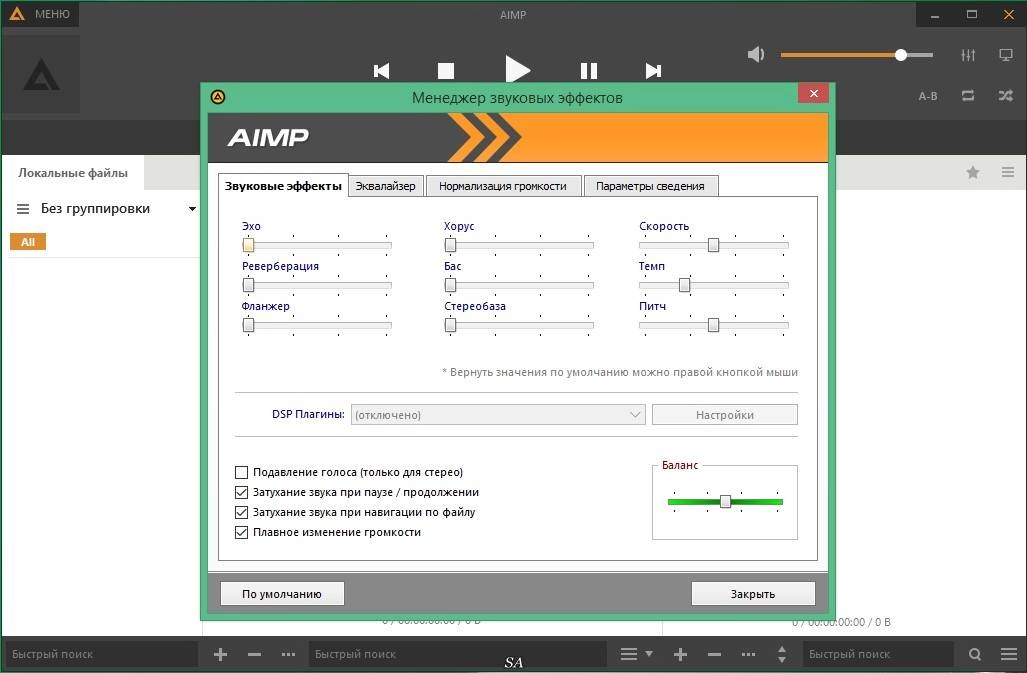Screen dimensions: 1027x673
Task: Click the sort up-down arrows icon
Action: (782, 654)
